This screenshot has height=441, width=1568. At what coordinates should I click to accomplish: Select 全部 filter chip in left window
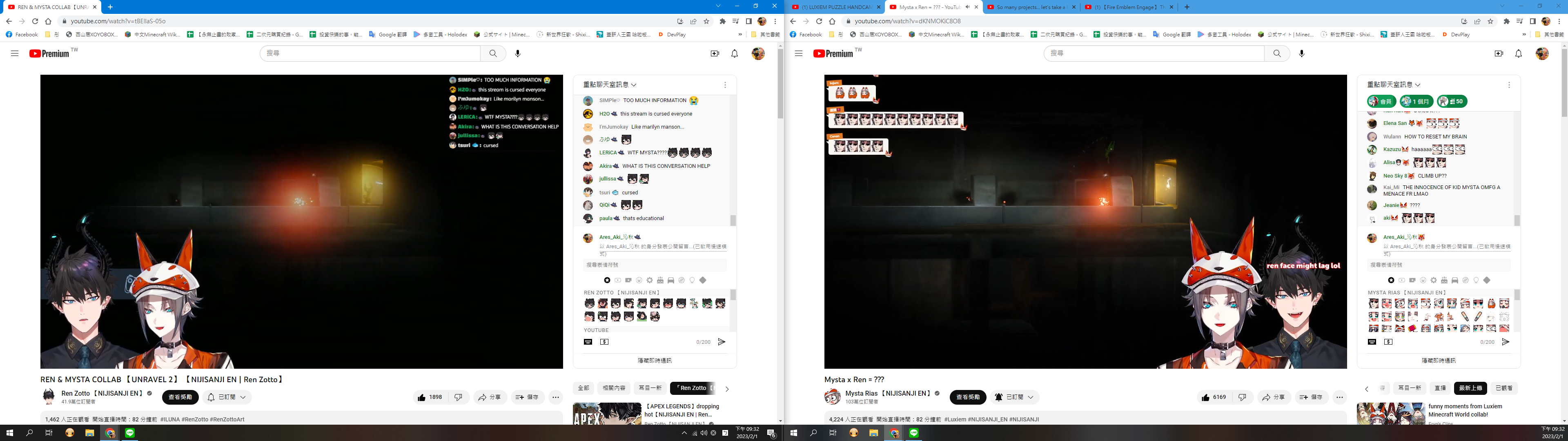(x=583, y=388)
